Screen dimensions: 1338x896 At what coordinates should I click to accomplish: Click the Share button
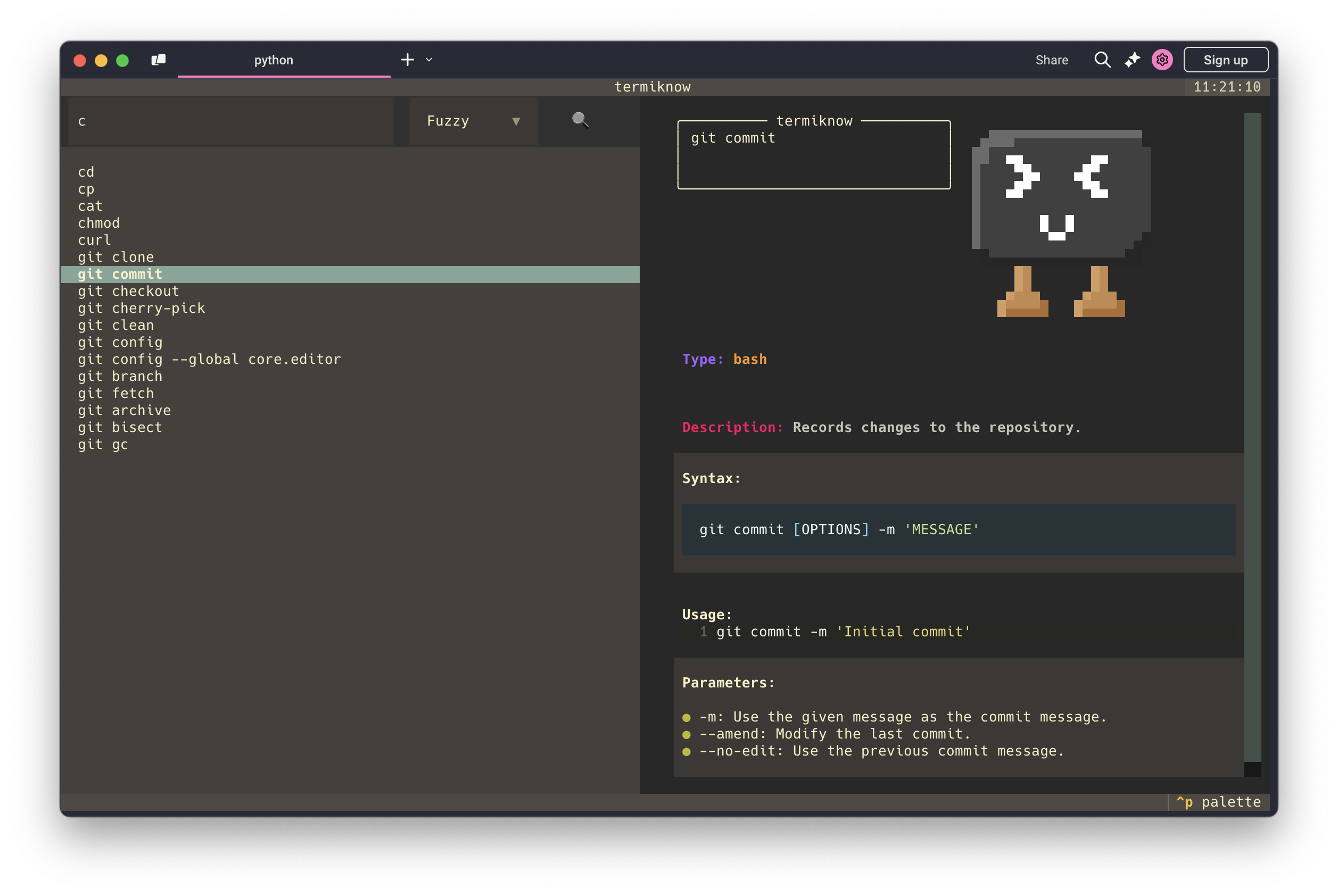pos(1051,60)
